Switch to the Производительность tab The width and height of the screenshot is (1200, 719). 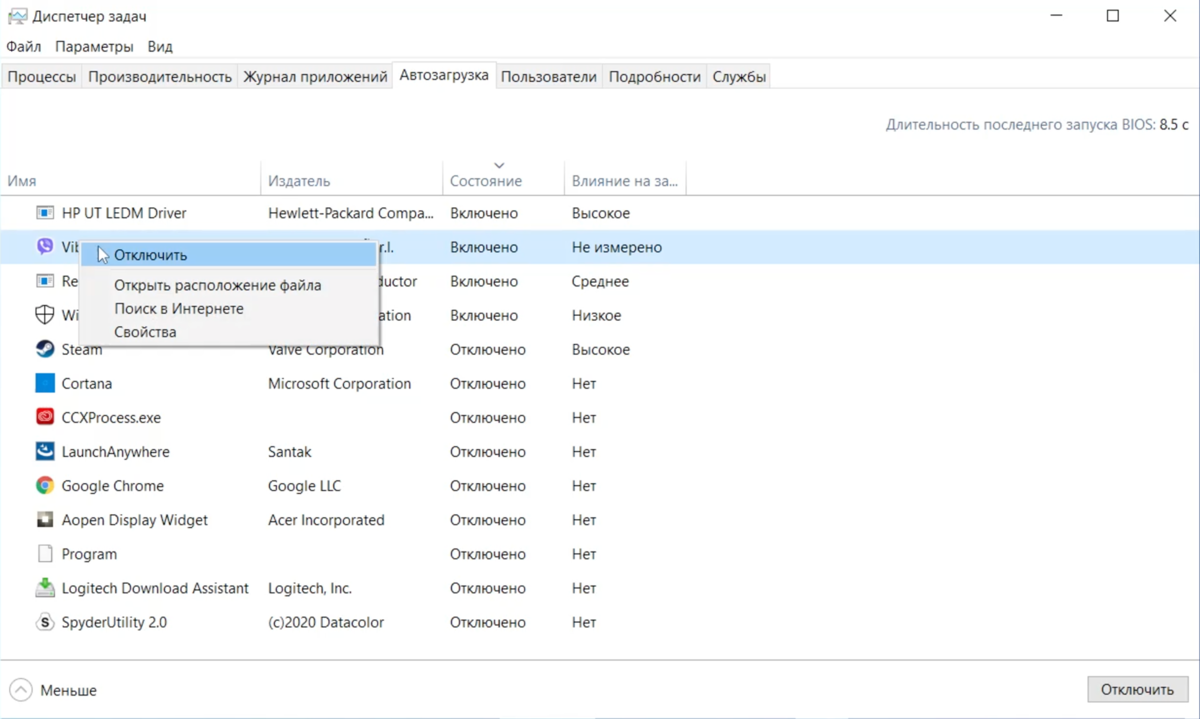tap(160, 77)
